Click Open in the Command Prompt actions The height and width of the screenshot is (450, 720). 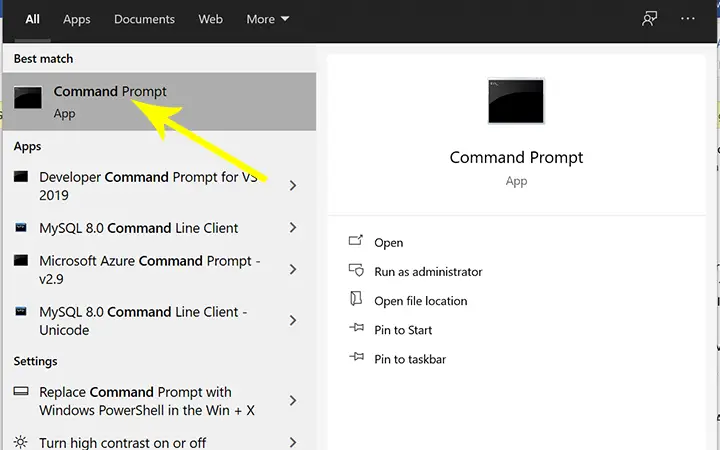[x=388, y=242]
